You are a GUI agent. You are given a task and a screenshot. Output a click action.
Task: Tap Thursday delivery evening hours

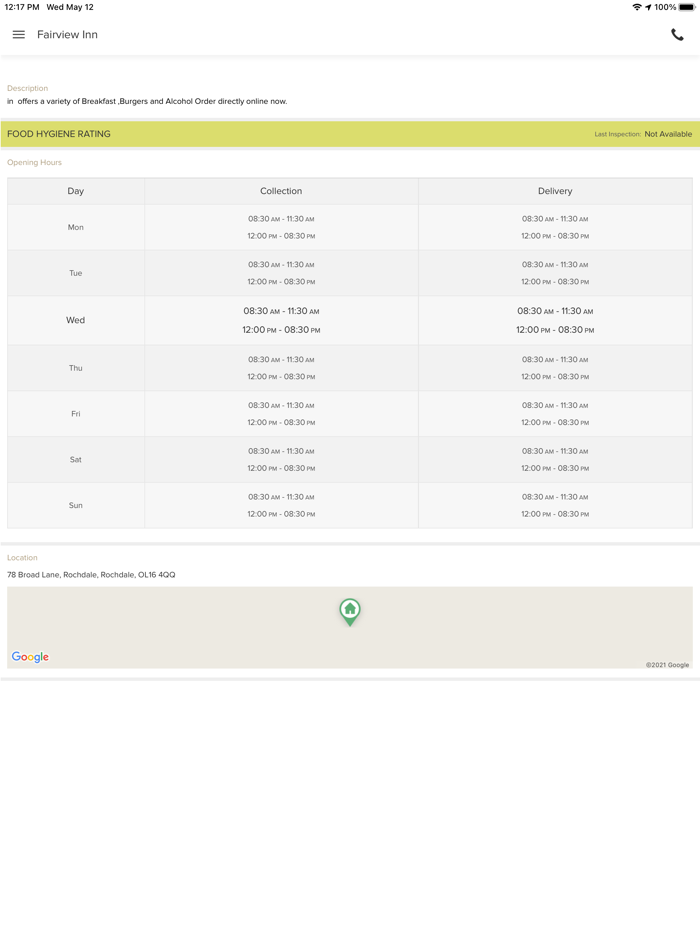[555, 376]
